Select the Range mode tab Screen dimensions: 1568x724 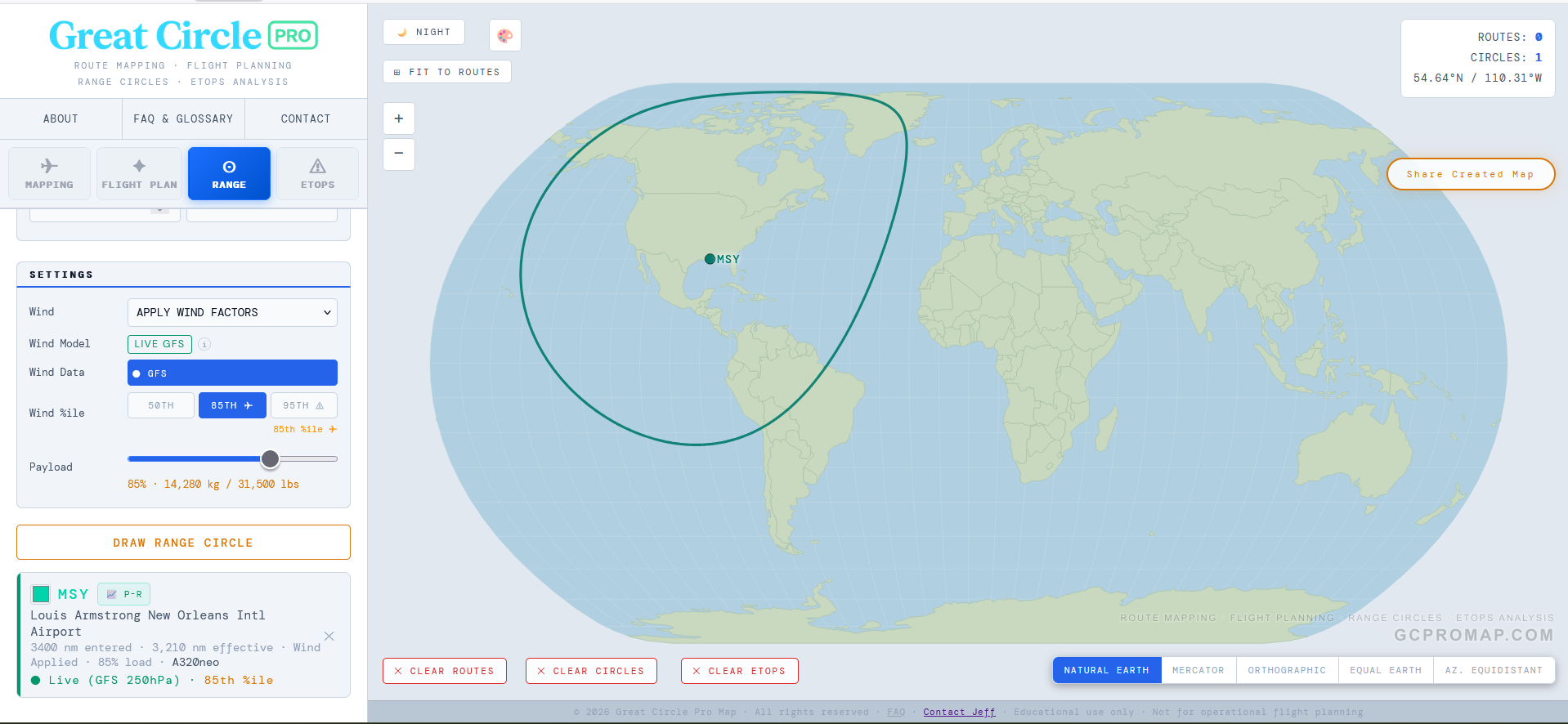coord(229,173)
